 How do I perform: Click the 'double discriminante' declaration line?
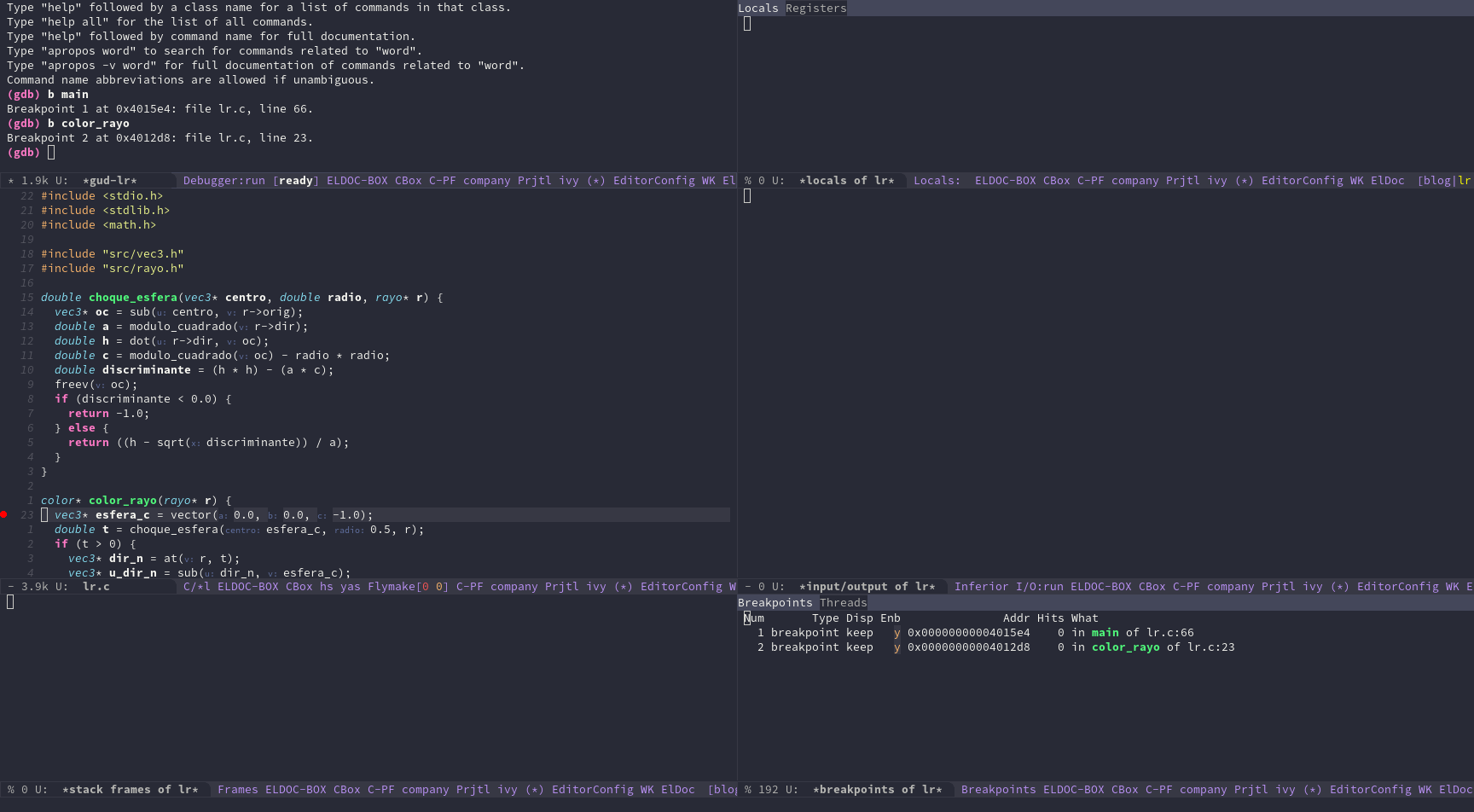pos(194,370)
